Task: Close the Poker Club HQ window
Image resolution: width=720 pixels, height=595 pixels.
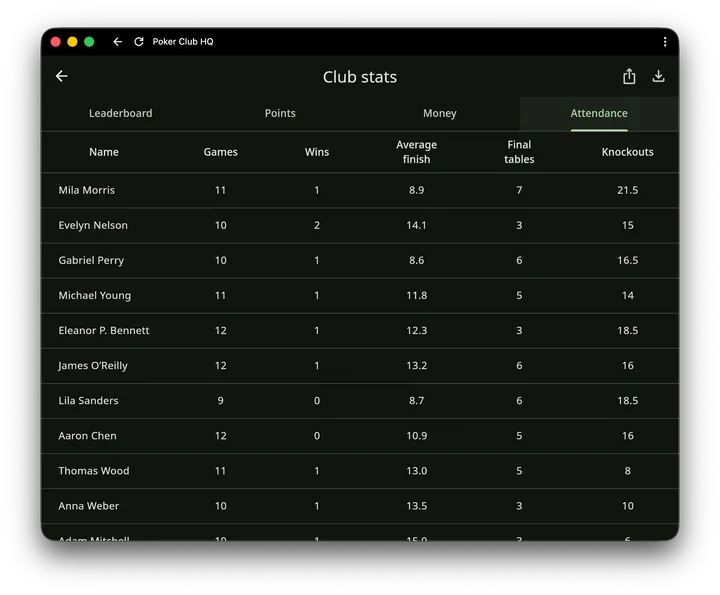Action: tap(56, 42)
